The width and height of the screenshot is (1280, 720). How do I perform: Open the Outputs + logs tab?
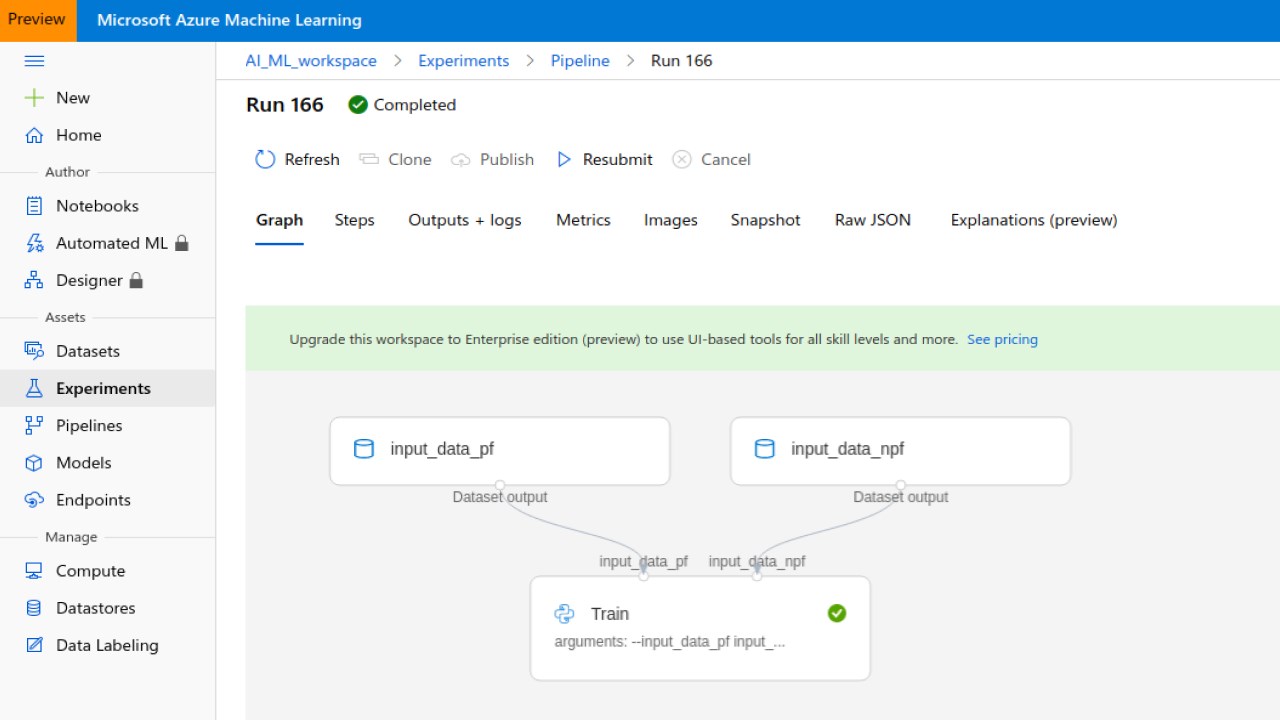[465, 220]
